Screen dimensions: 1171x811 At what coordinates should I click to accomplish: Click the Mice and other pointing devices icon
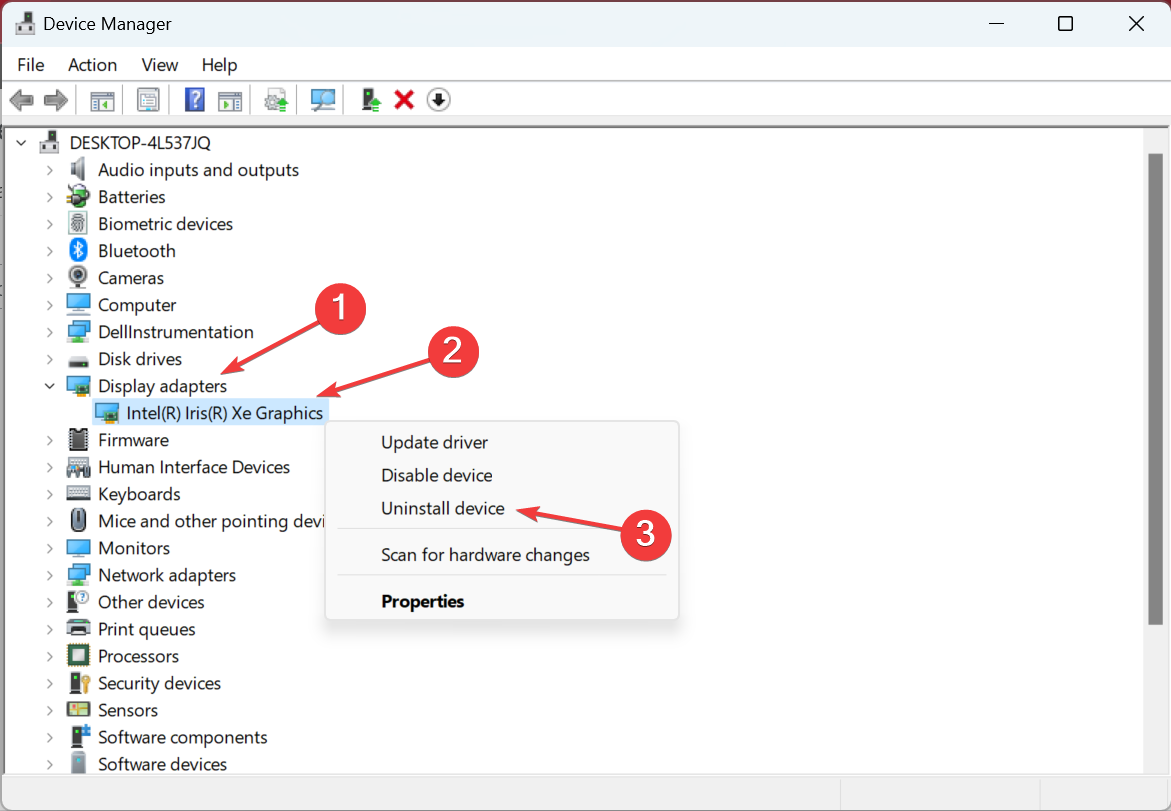point(78,521)
